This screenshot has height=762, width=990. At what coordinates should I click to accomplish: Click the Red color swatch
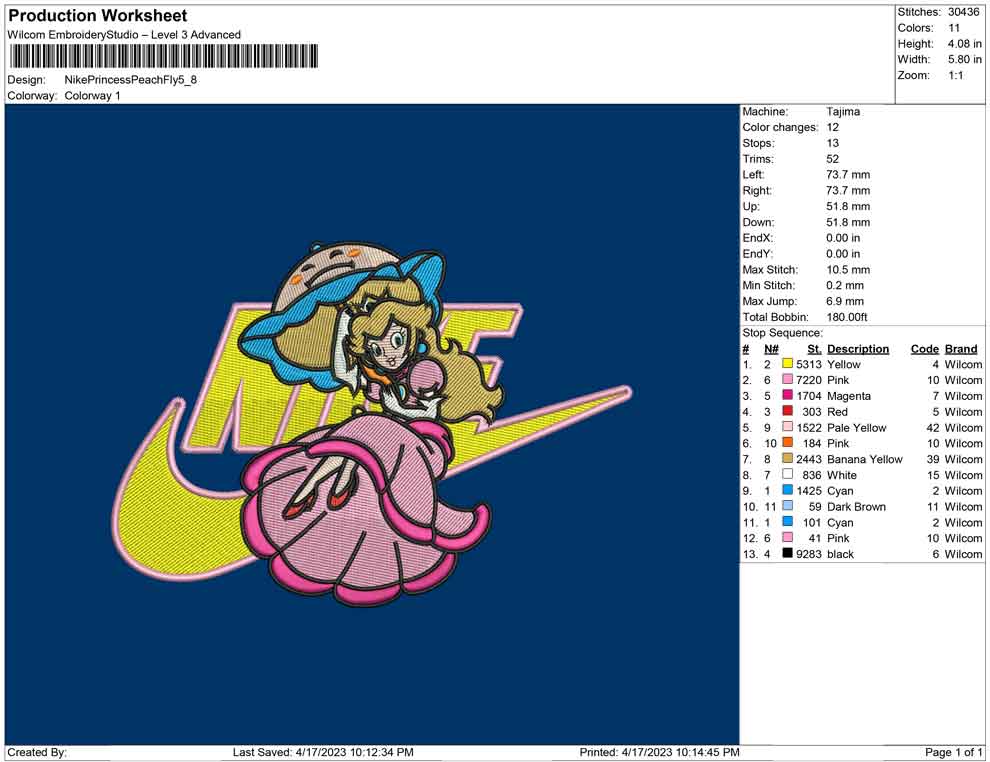pos(787,411)
